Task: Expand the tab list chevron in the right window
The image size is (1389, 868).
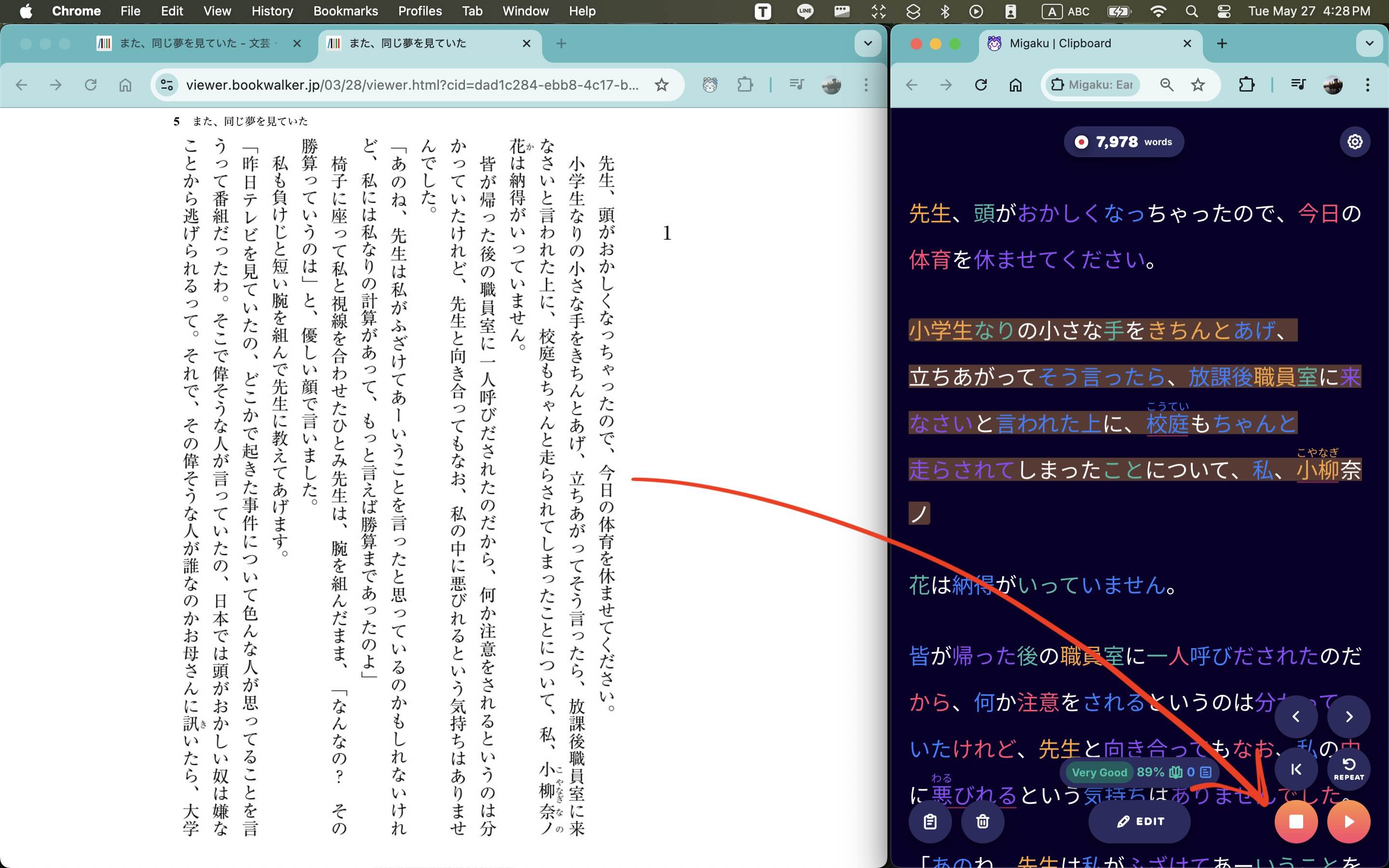Action: [x=1370, y=43]
